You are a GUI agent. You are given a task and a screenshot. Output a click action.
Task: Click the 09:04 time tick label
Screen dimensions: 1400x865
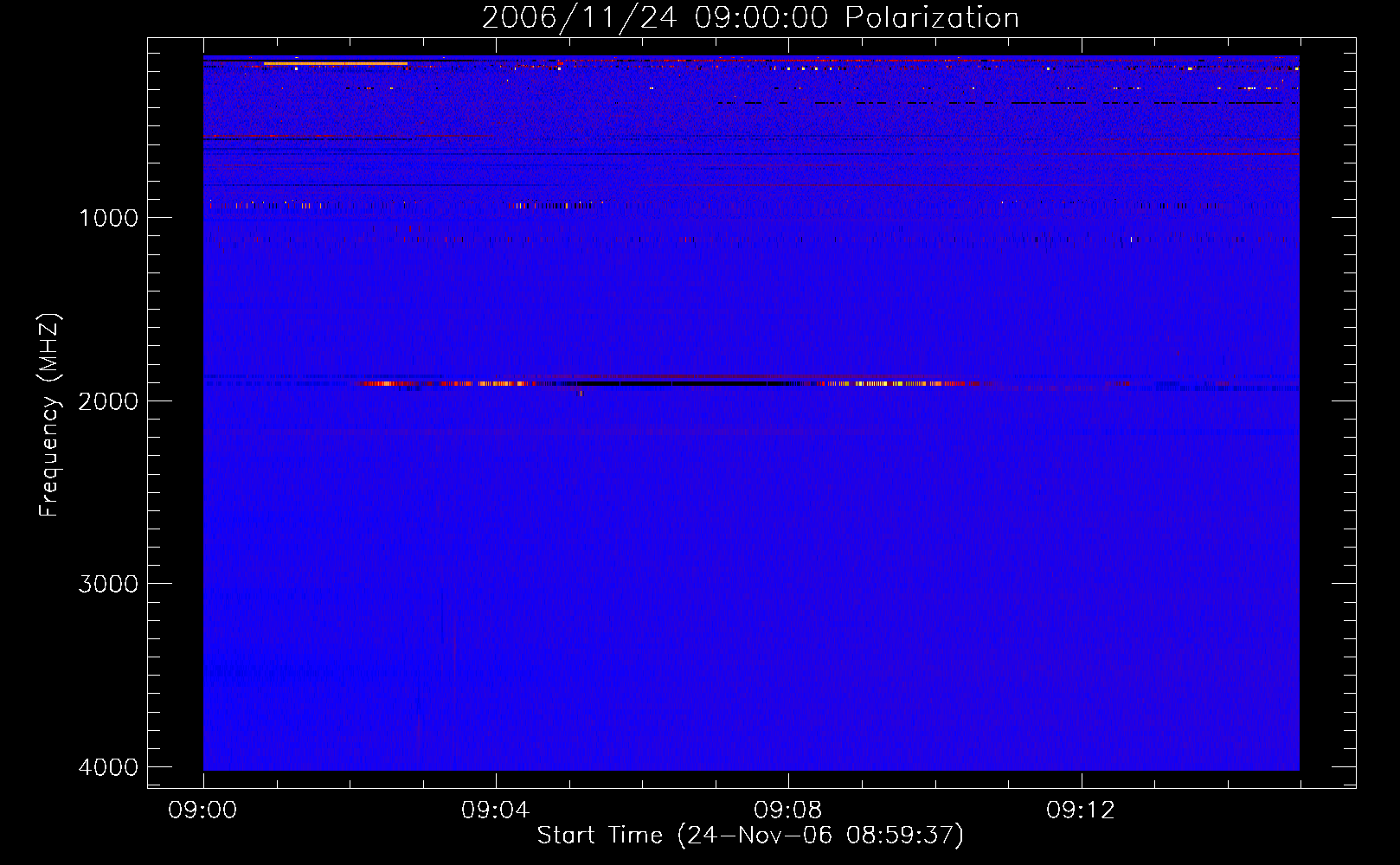pyautogui.click(x=496, y=811)
